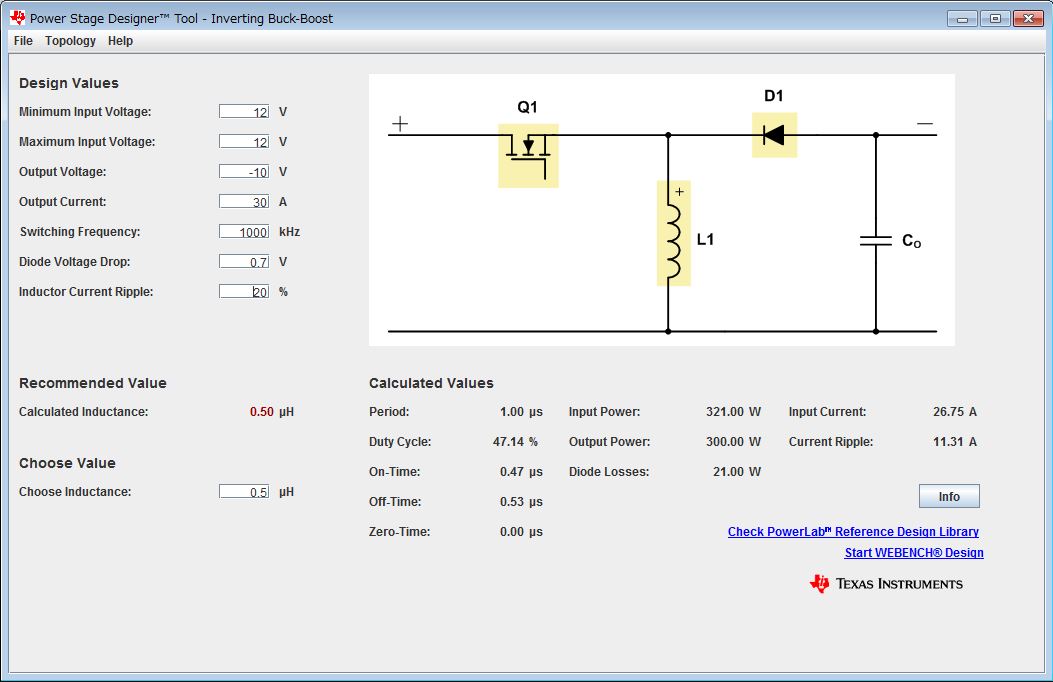Click the Calculated Values heading

(431, 383)
